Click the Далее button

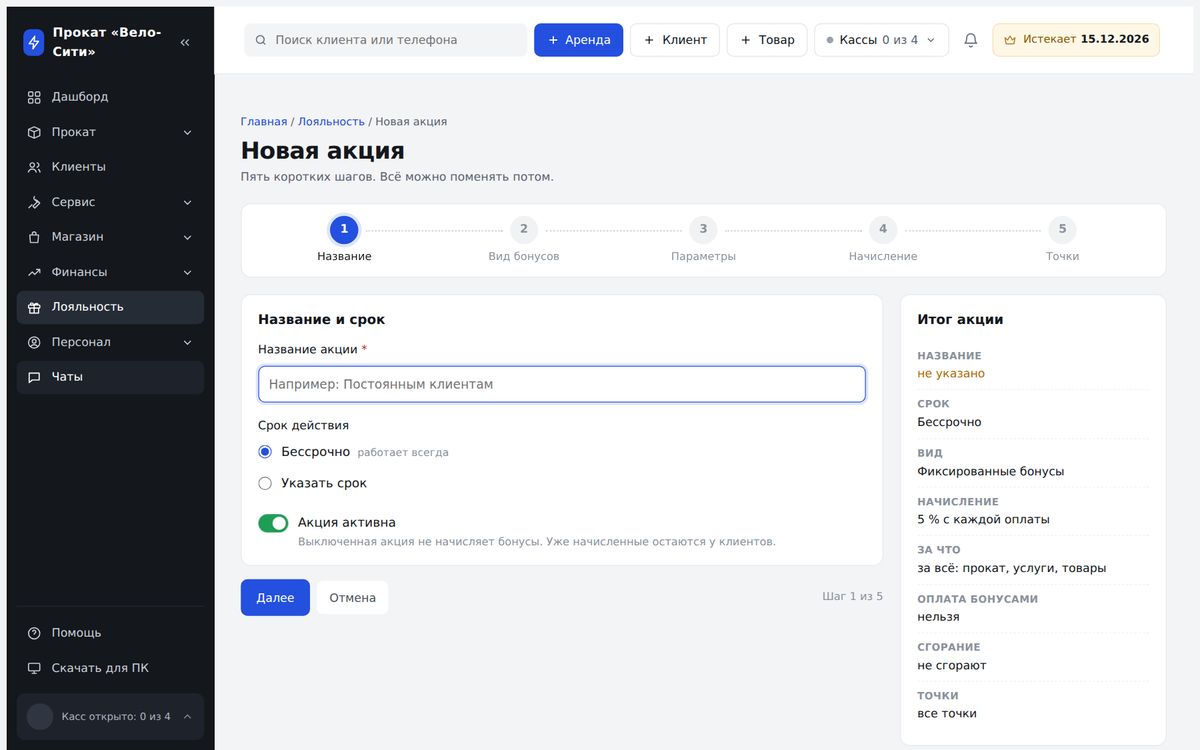click(x=275, y=598)
